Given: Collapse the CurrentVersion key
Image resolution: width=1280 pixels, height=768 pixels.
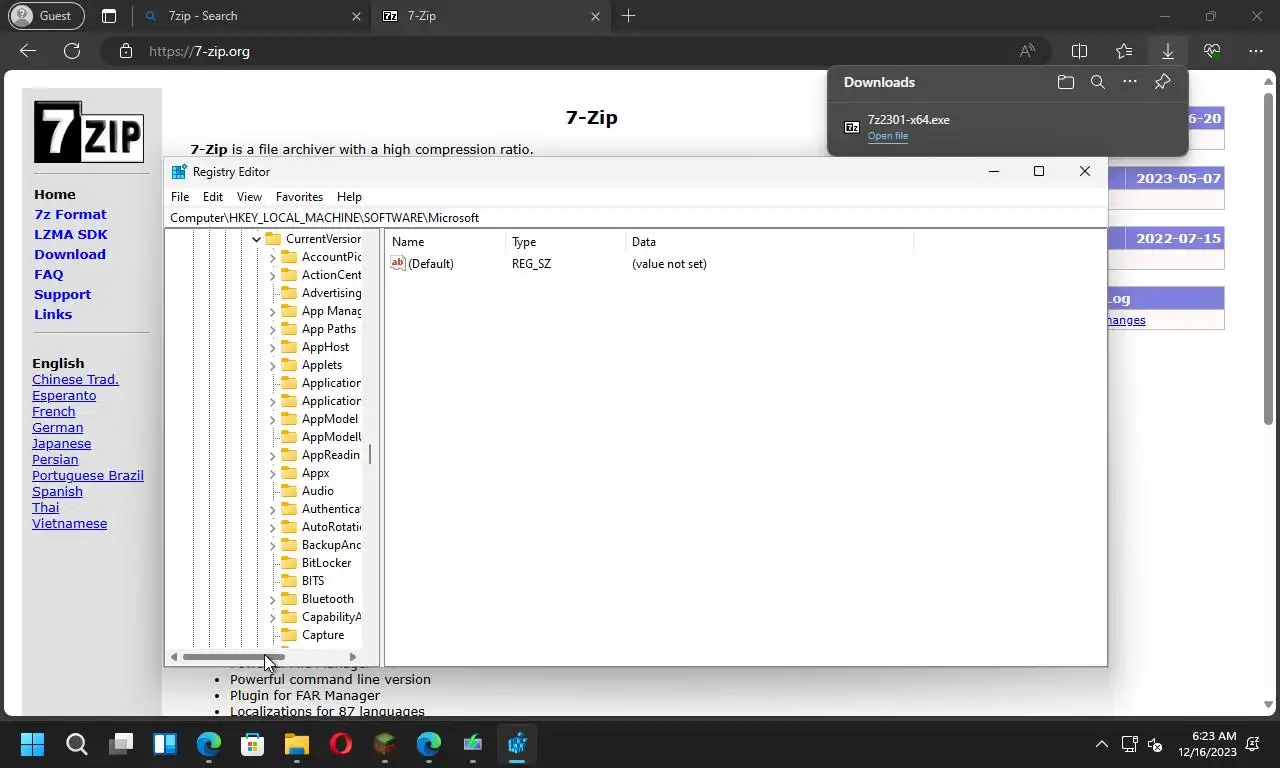Looking at the screenshot, I should coord(257,239).
